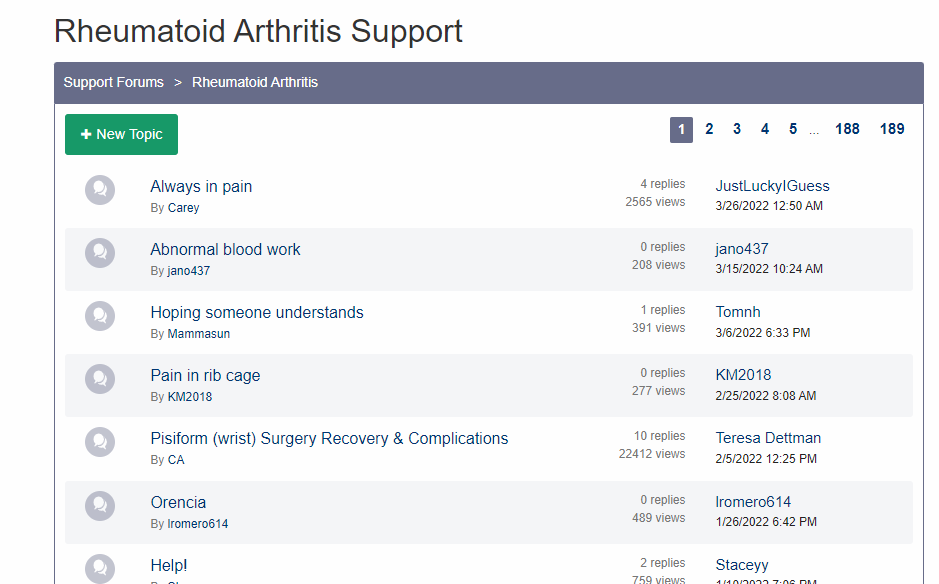Open Pisiform (wrist) Surgery Recovery & Complications thread
The image size is (939, 584).
(x=329, y=438)
